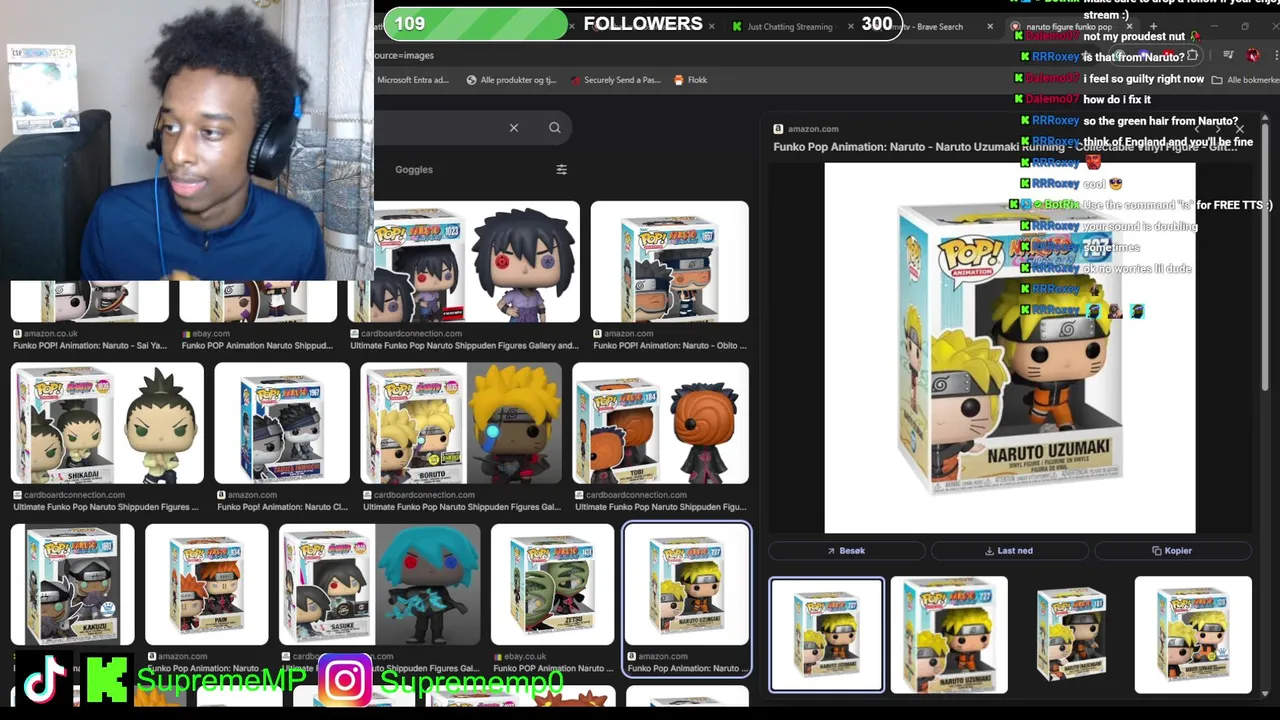Viewport: 1280px width, 720px height.
Task: Open the amazon.com Naruto Cl... image result
Action: 282,423
